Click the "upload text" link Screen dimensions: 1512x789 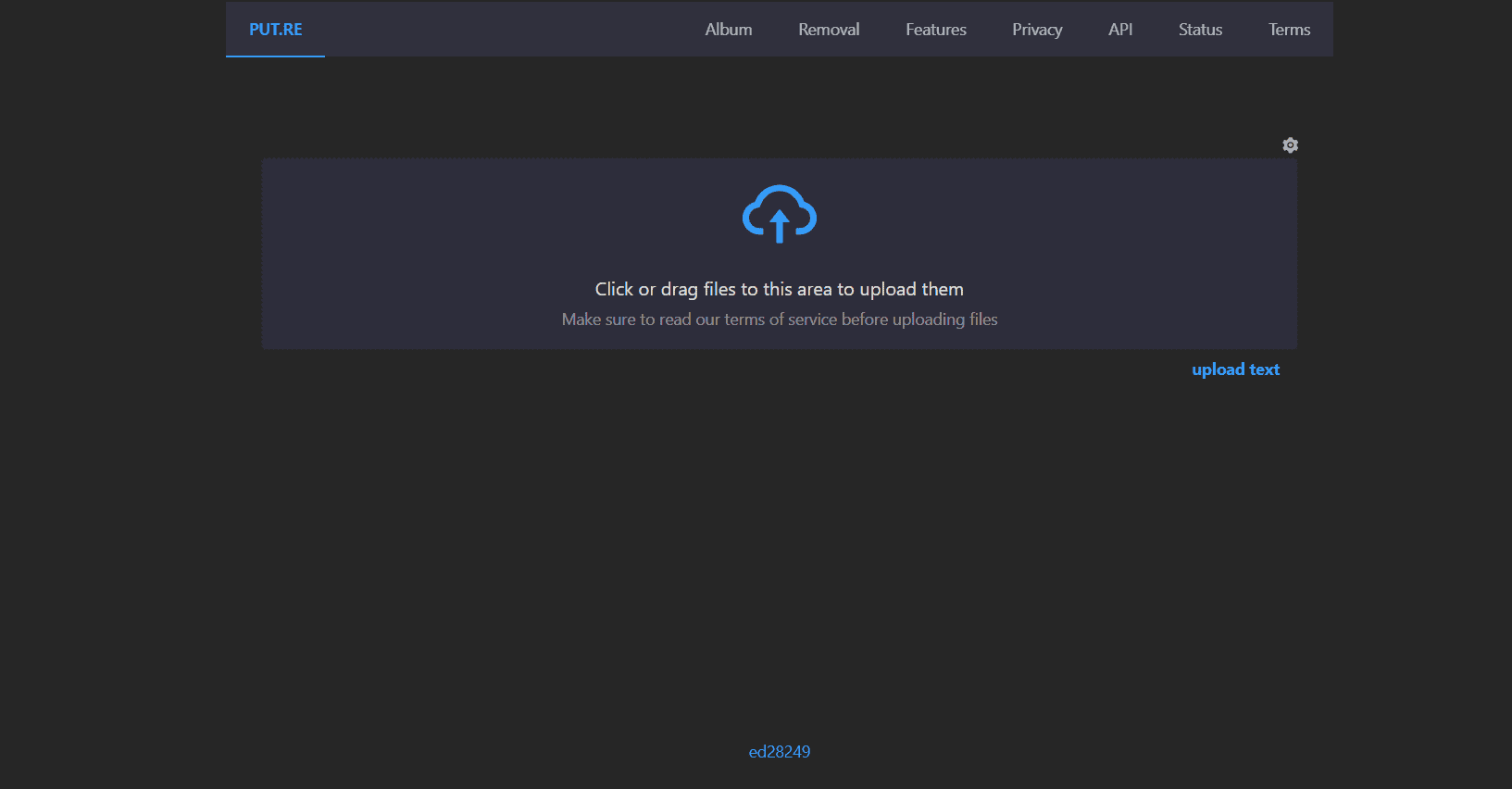(1235, 369)
